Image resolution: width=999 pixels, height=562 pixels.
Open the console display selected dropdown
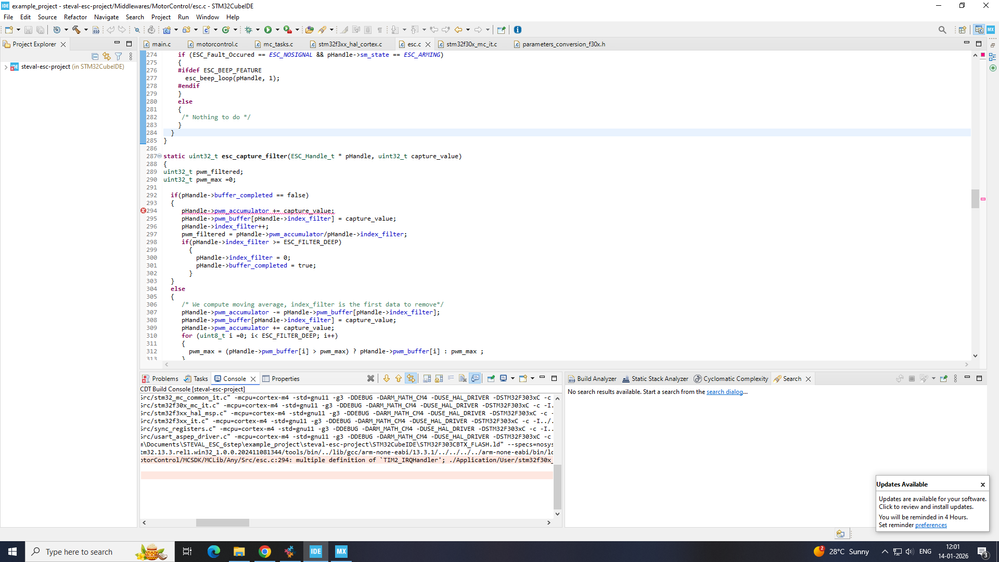pyautogui.click(x=512, y=378)
